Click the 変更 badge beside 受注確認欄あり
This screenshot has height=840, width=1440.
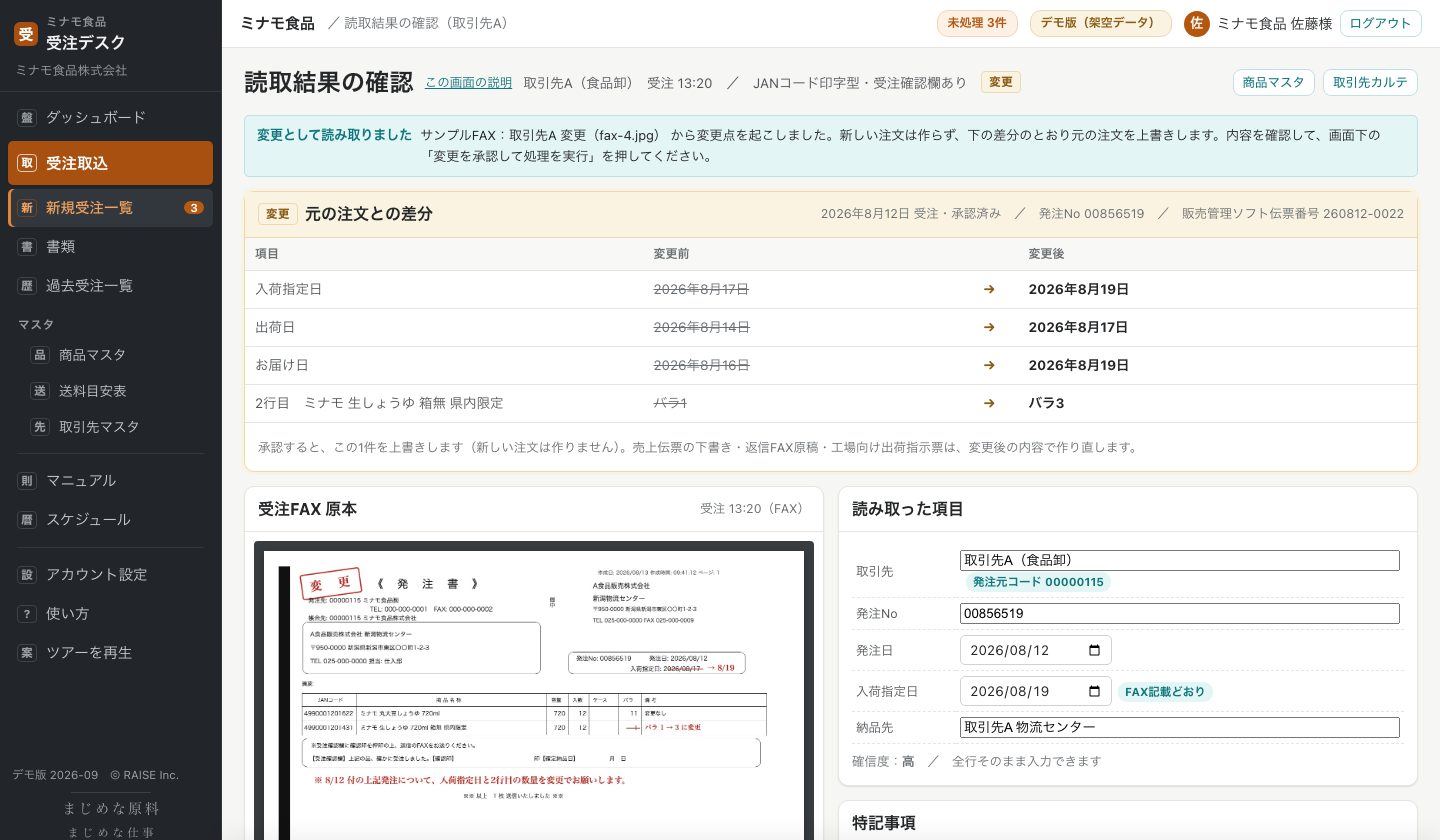point(1001,83)
